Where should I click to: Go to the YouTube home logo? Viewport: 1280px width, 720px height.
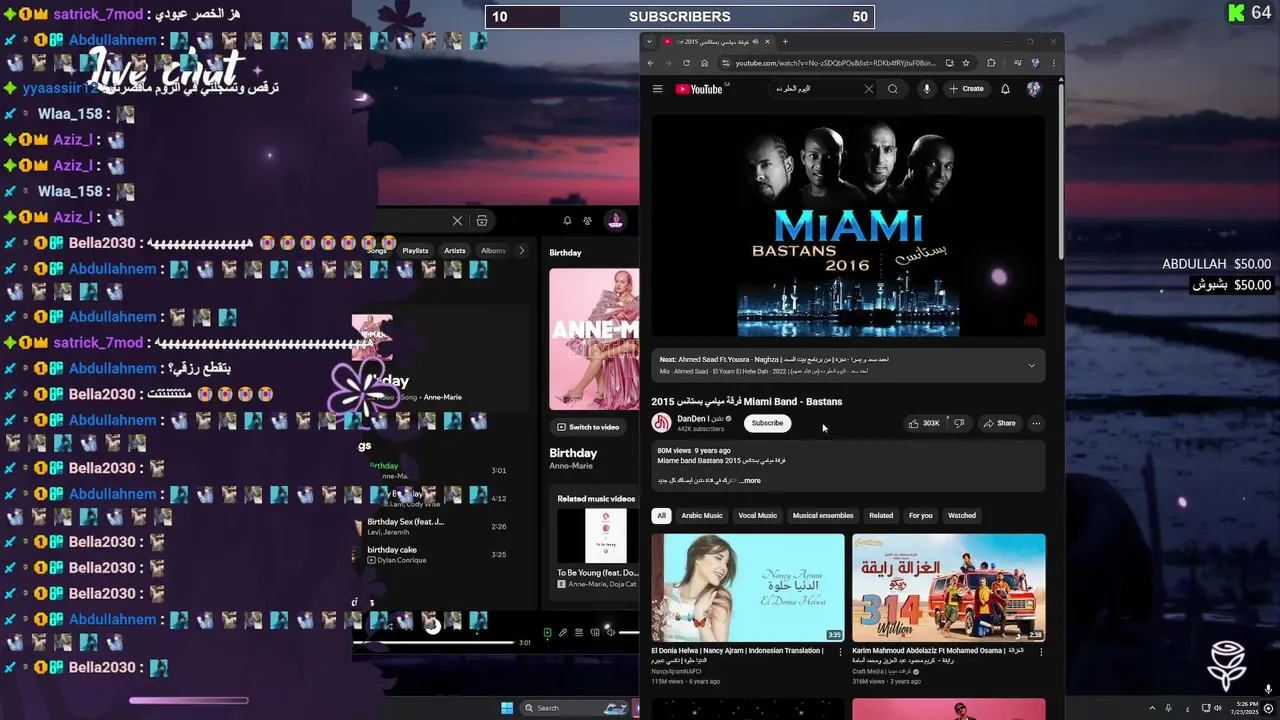coord(699,89)
